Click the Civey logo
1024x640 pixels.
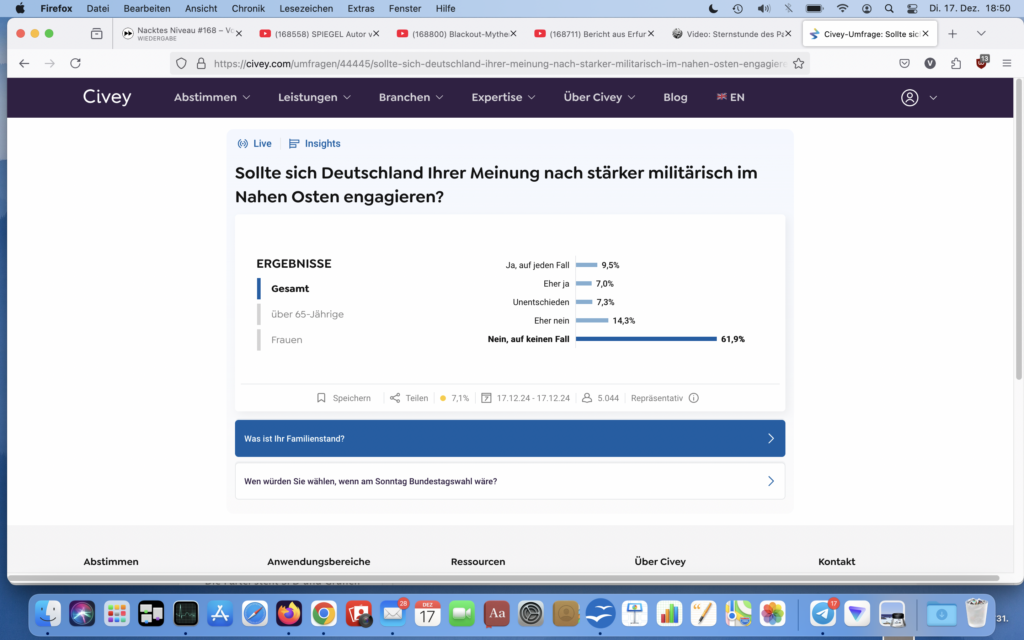point(107,98)
